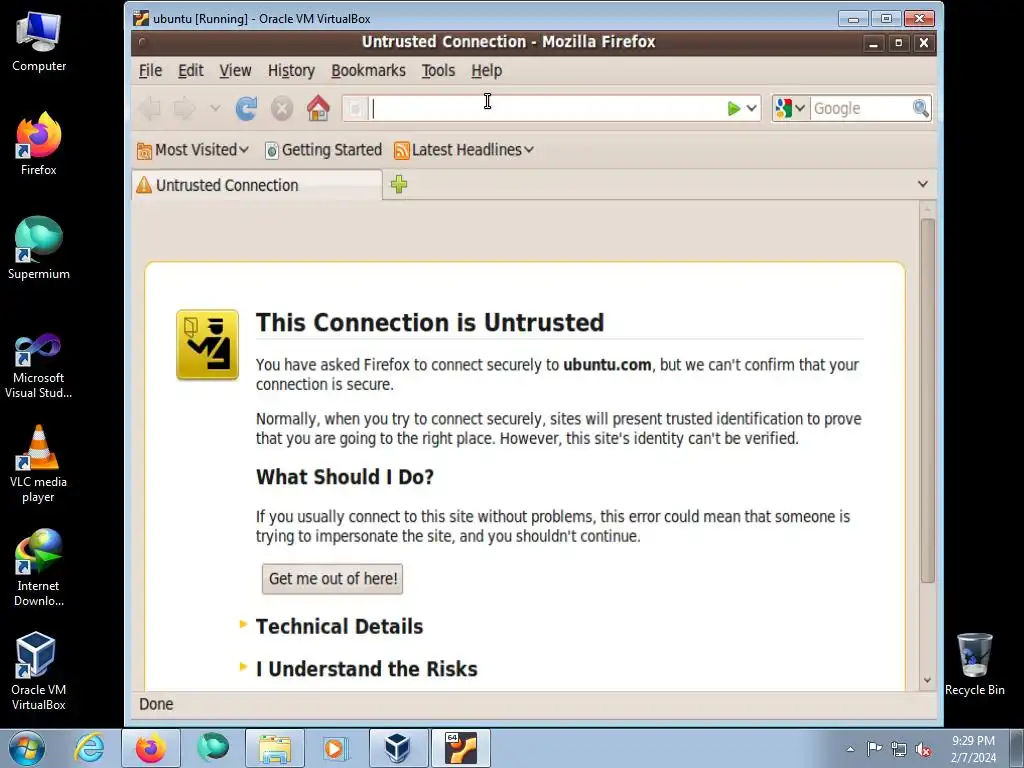The height and width of the screenshot is (768, 1024).
Task: Open the History menu
Action: pyautogui.click(x=291, y=71)
